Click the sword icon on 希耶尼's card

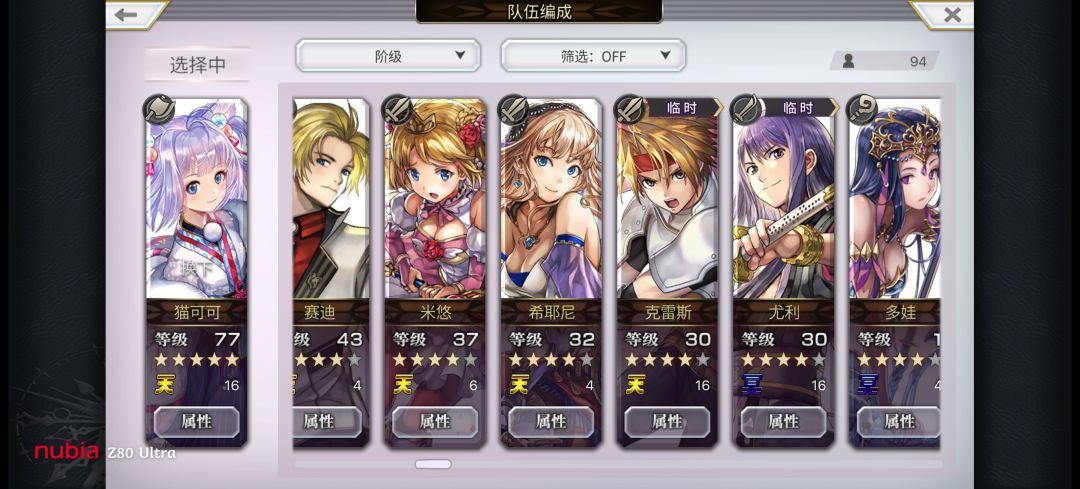tap(513, 109)
